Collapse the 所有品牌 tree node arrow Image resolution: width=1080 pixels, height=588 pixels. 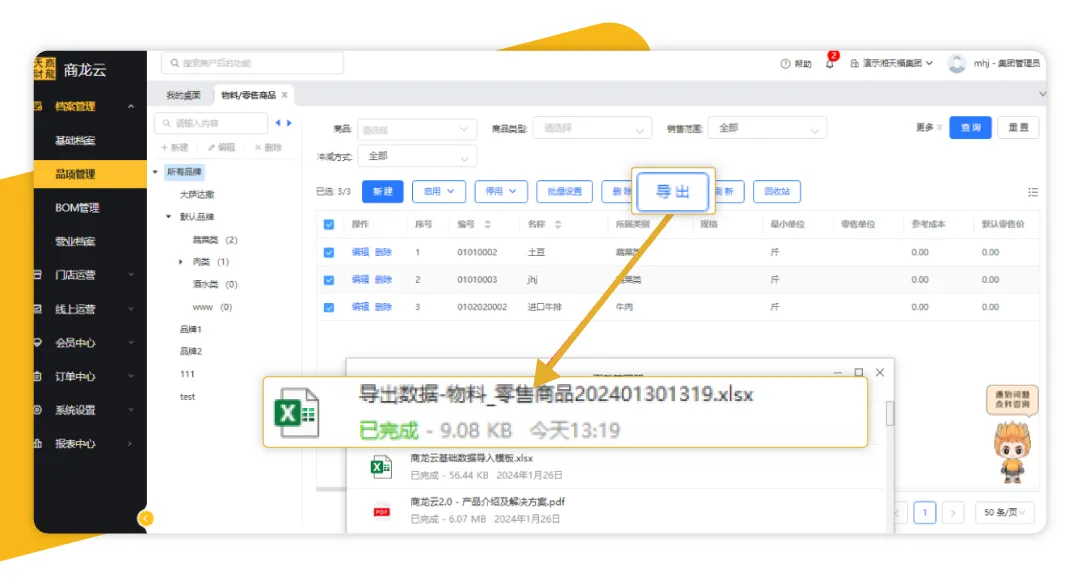point(155,172)
